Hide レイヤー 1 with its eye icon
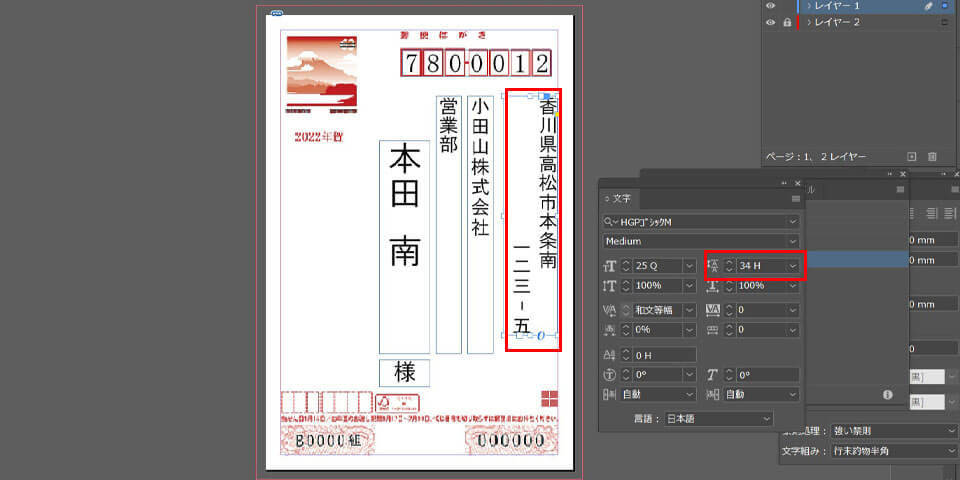960x480 pixels. tap(770, 6)
